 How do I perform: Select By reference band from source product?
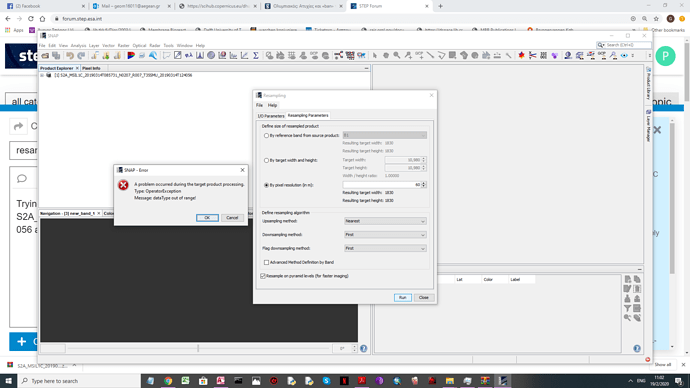pos(266,135)
